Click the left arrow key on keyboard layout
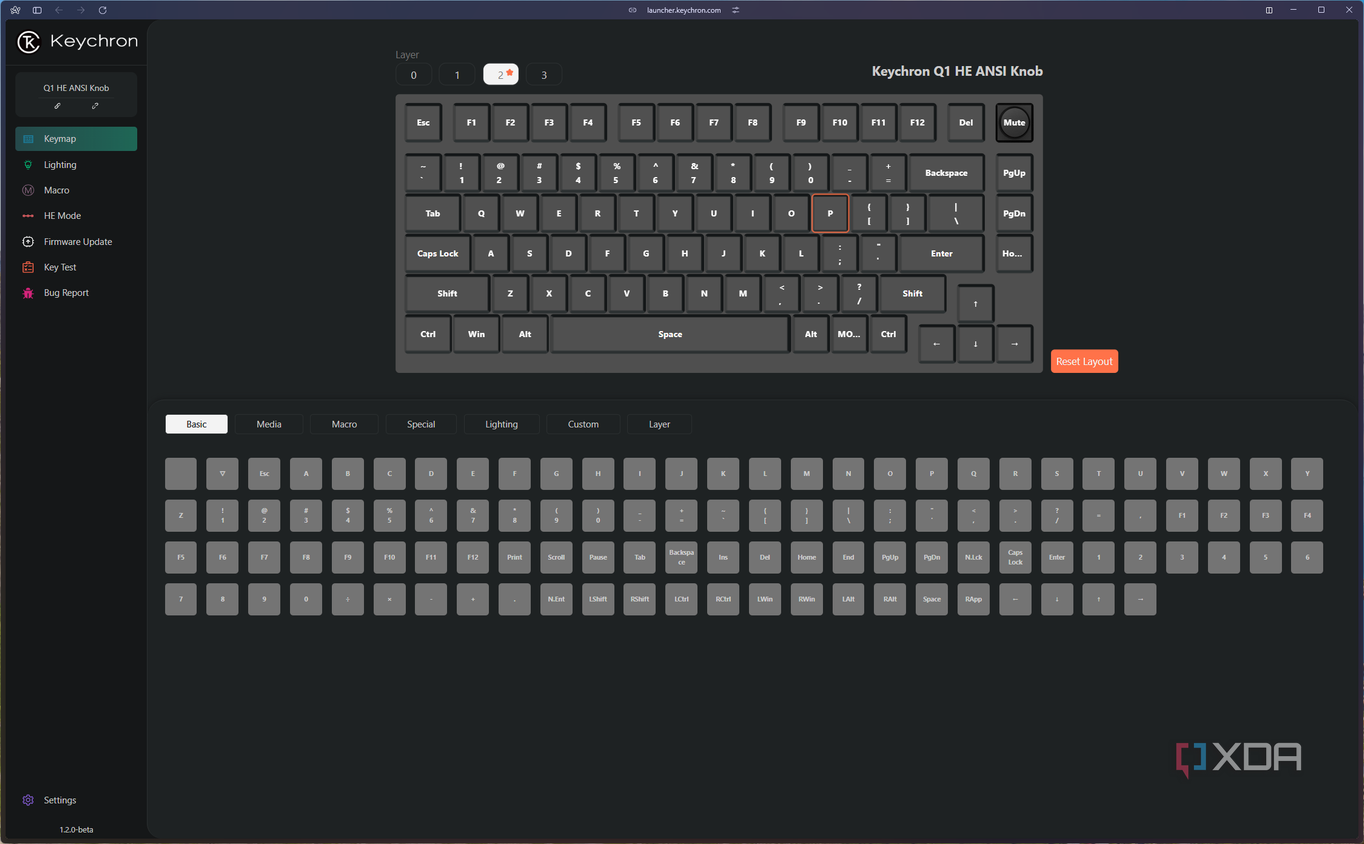The width and height of the screenshot is (1364, 844). 936,343
